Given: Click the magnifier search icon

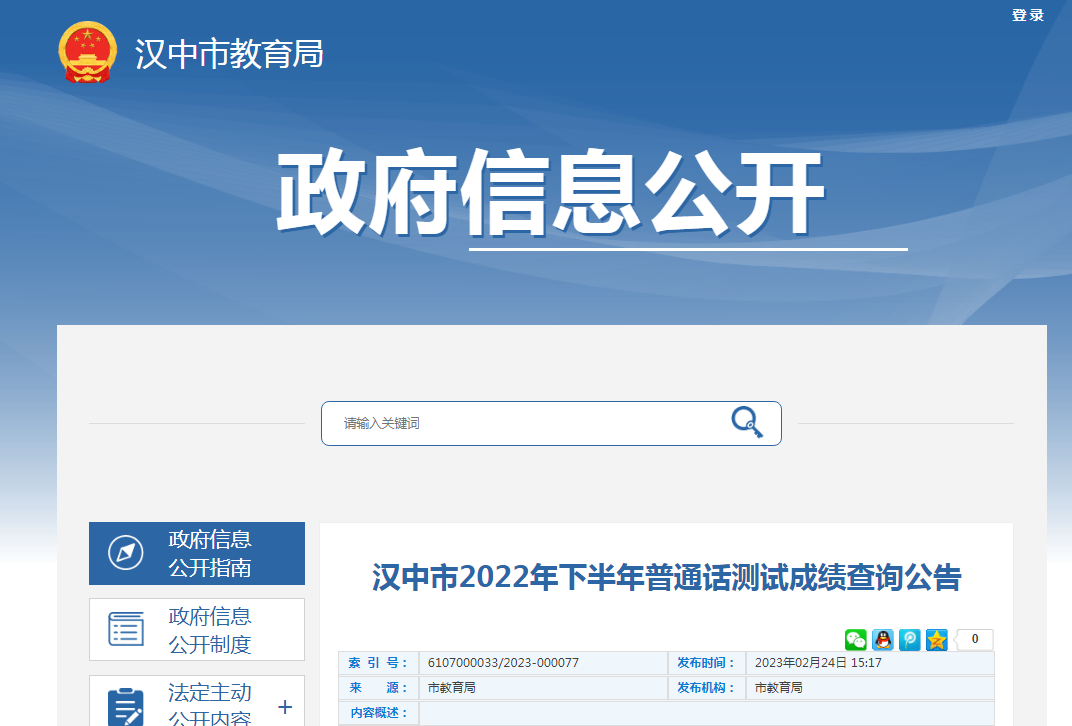Looking at the screenshot, I should 746,423.
